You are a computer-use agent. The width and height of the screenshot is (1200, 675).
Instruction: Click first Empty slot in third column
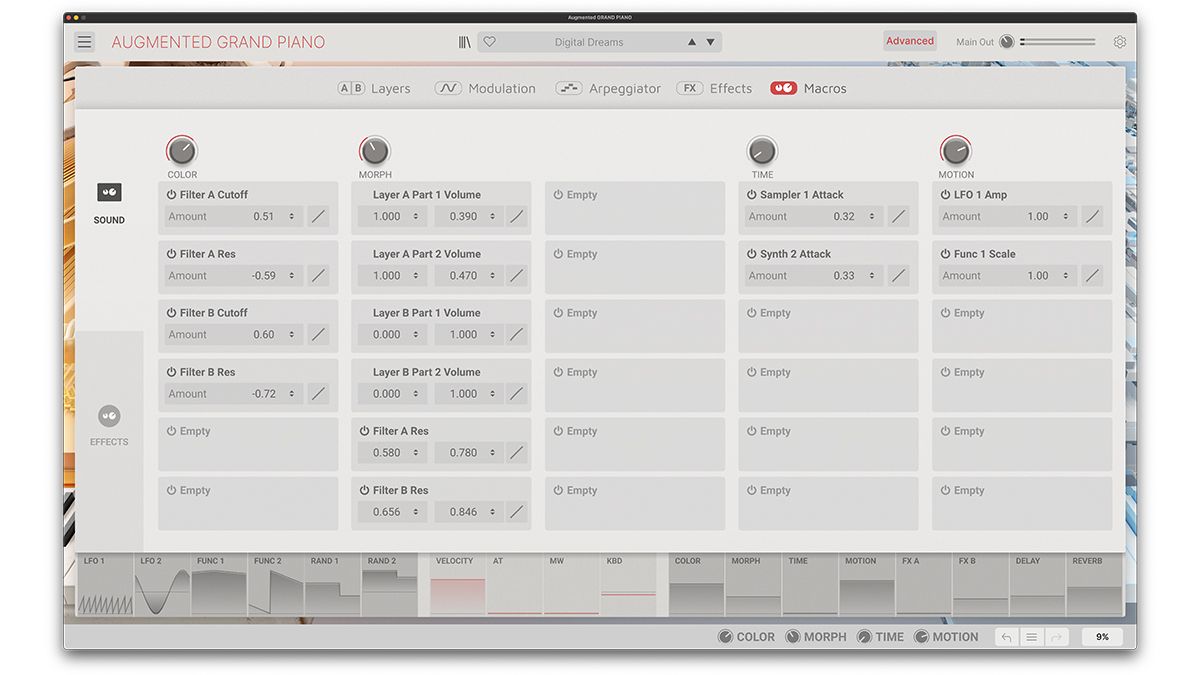(635, 208)
